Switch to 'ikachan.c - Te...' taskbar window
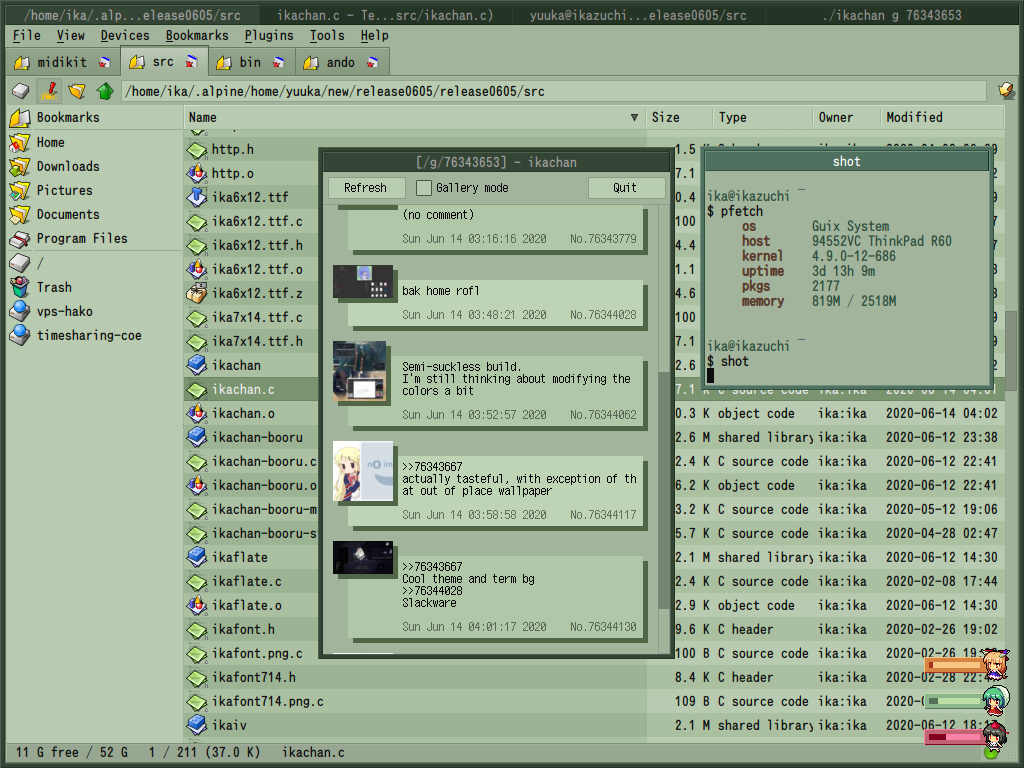 click(385, 14)
